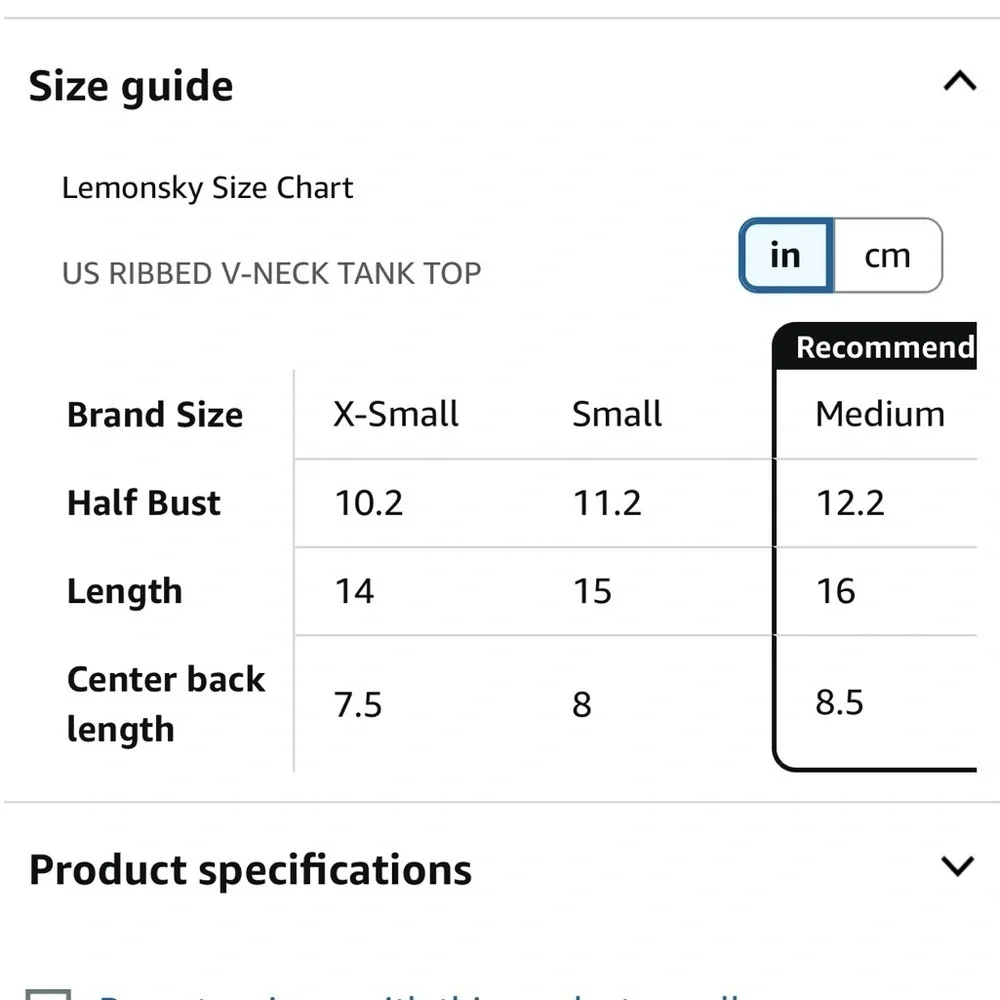Click the X-Small column header
Screen dimensions: 1000x1000
tap(394, 413)
